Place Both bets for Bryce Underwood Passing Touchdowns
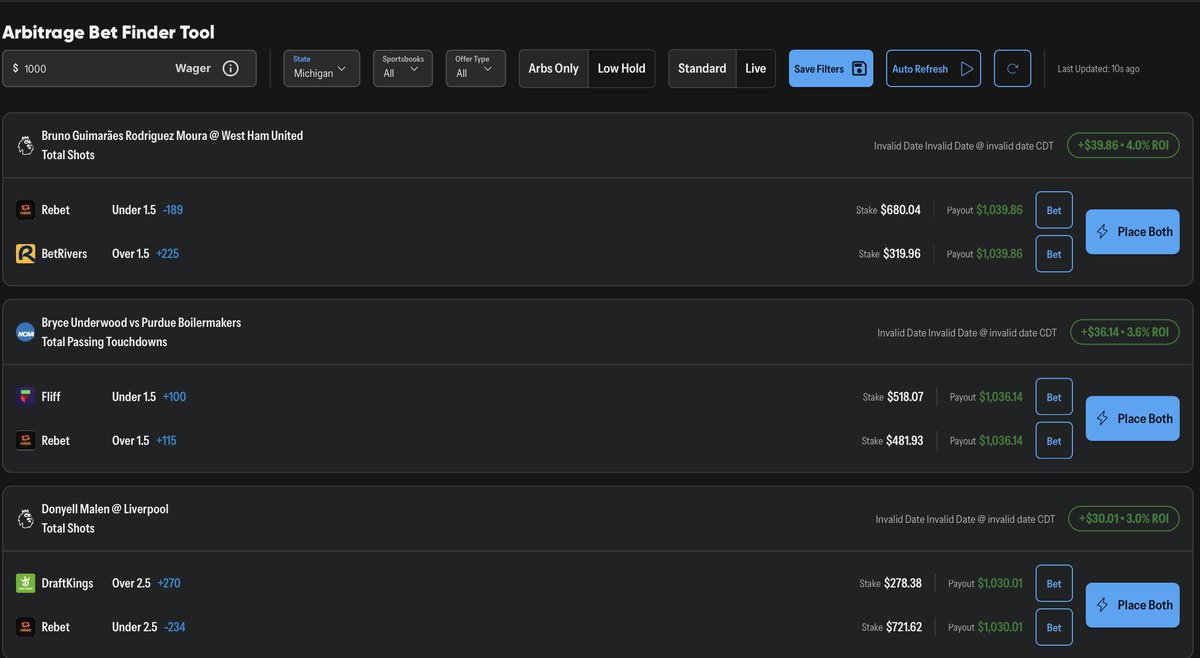This screenshot has height=658, width=1200. 1133,419
